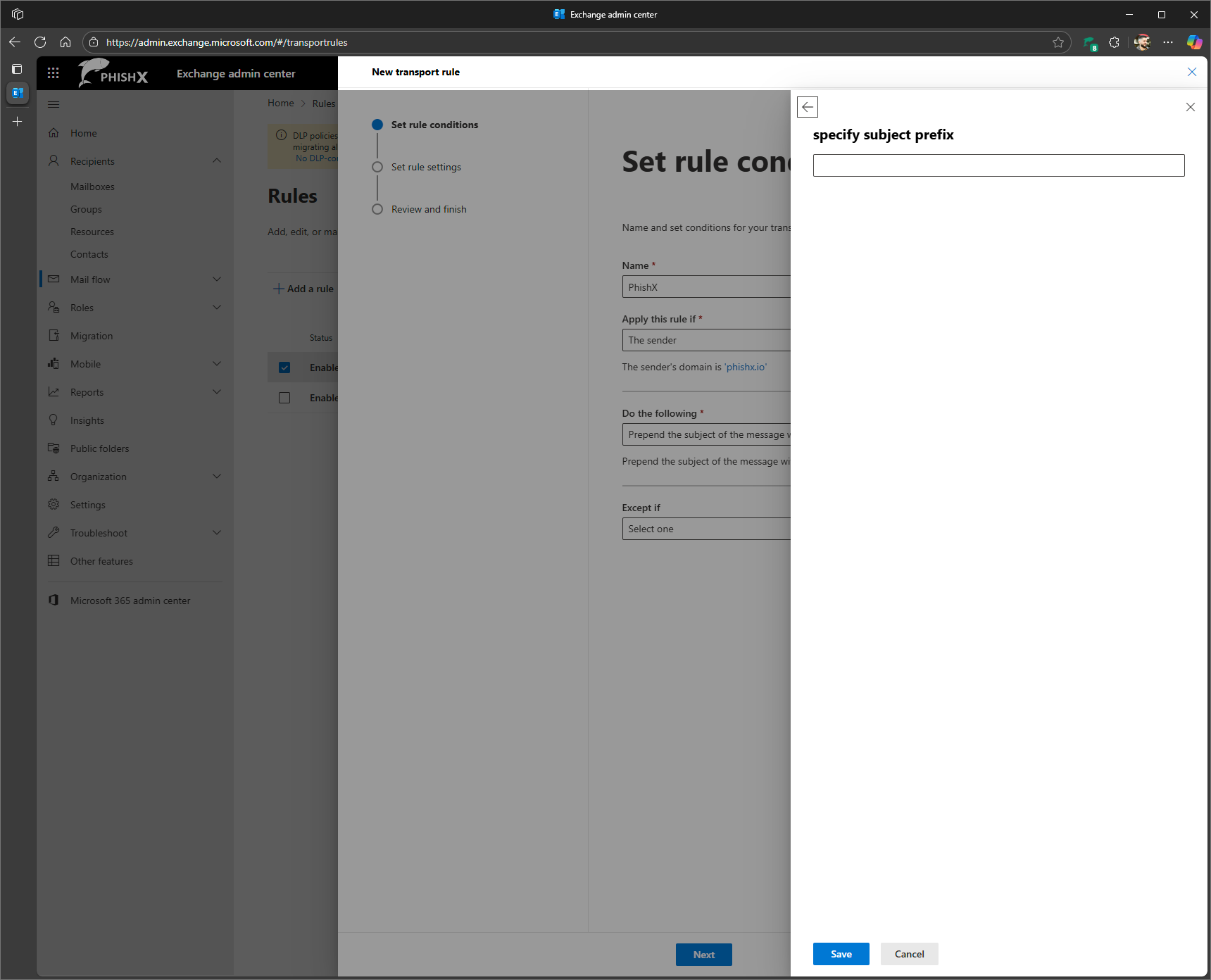Open browser Settings and more ellipsis

click(x=1168, y=42)
